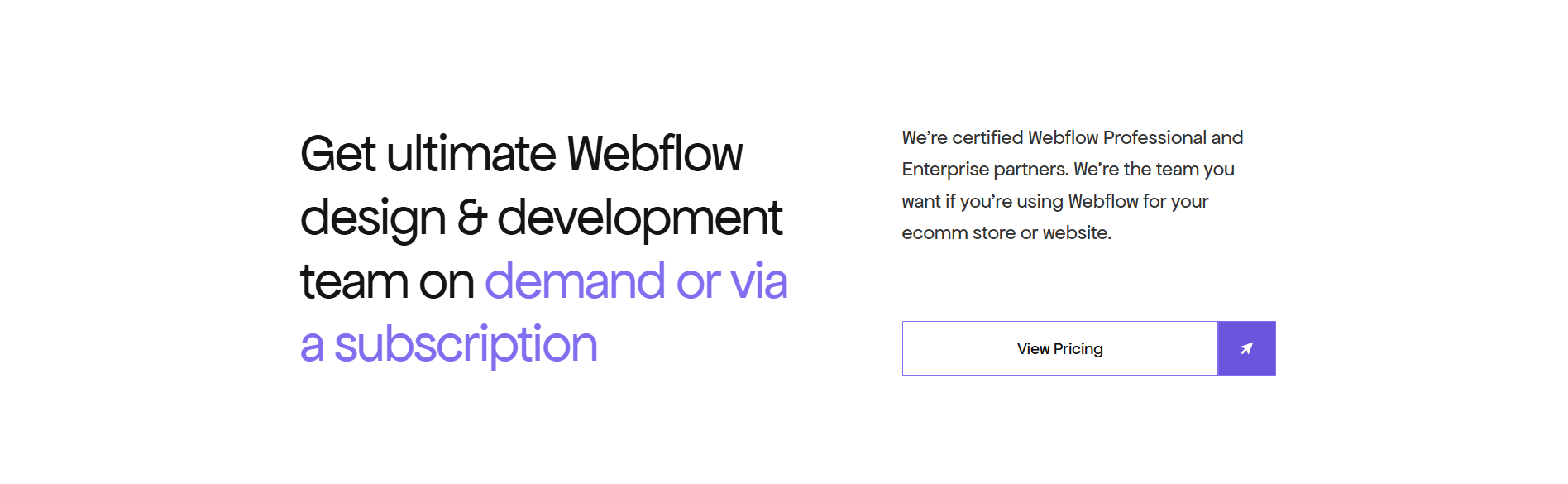
Task: Click "Webflow for your" in the paragraph
Action: pyautogui.click(x=1138, y=202)
